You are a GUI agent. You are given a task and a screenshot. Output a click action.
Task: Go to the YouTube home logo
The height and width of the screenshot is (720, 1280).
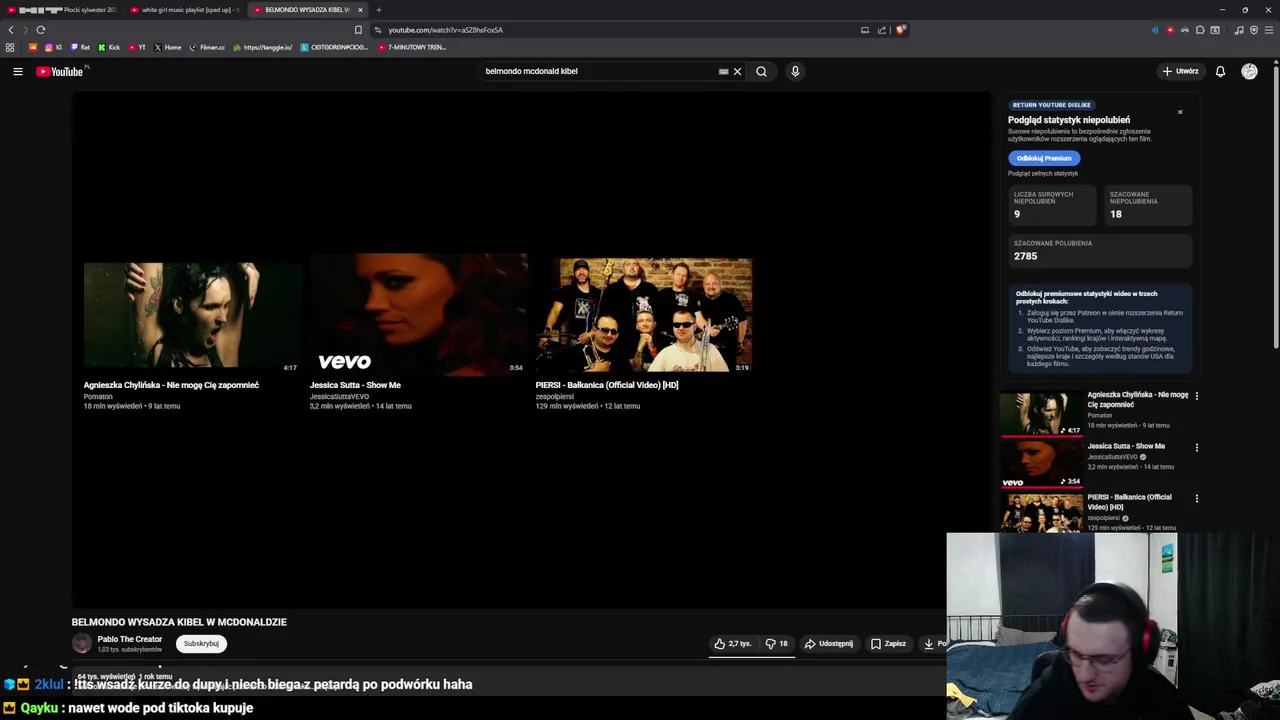coord(62,71)
